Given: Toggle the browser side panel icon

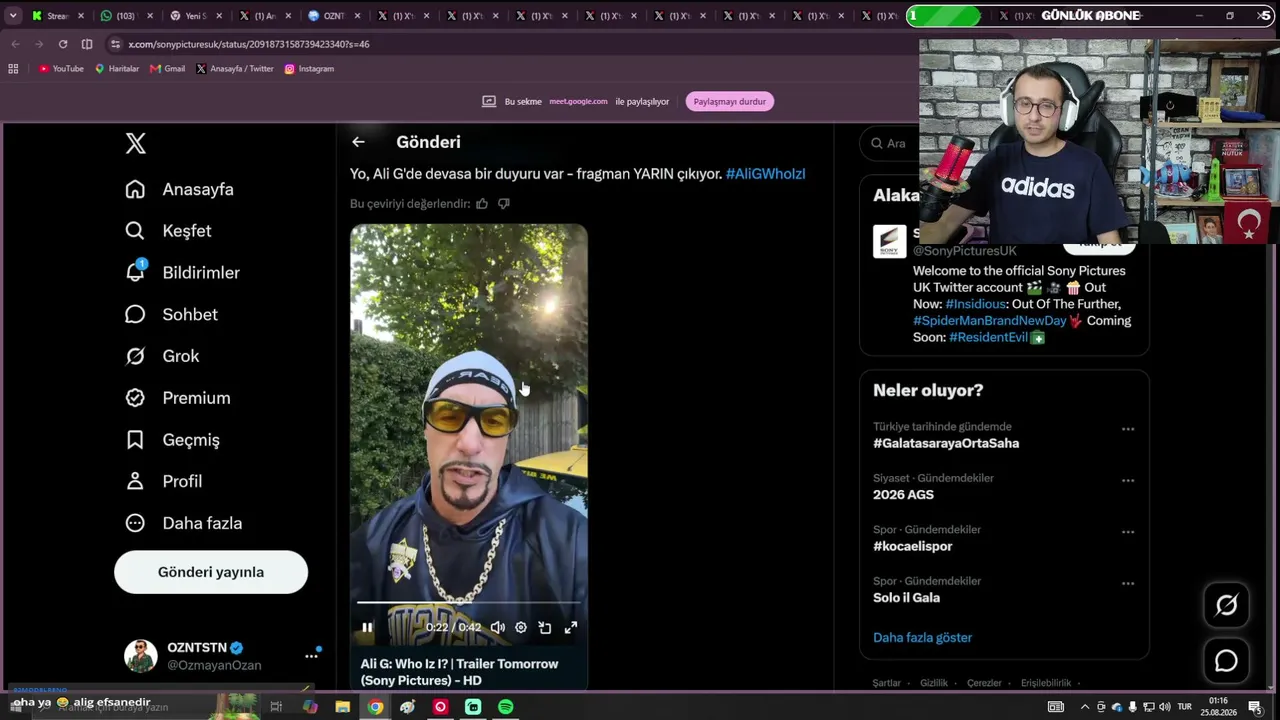Looking at the screenshot, I should (87, 44).
